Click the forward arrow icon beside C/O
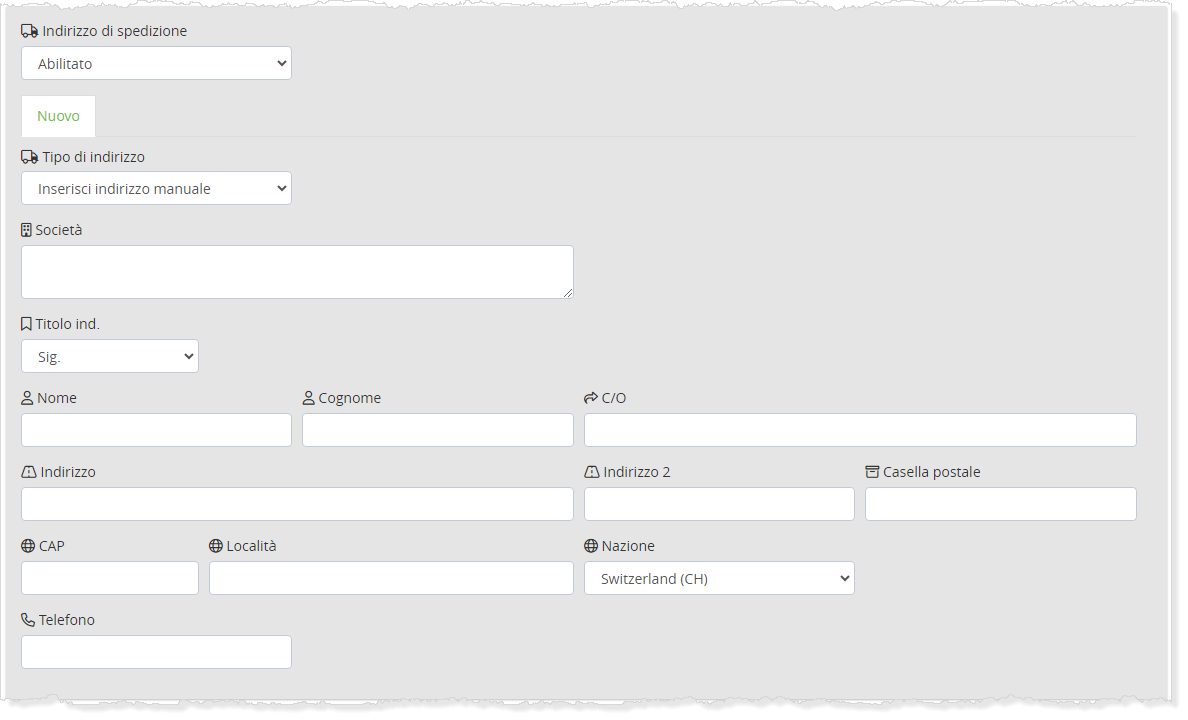This screenshot has height=720, width=1188. point(591,398)
